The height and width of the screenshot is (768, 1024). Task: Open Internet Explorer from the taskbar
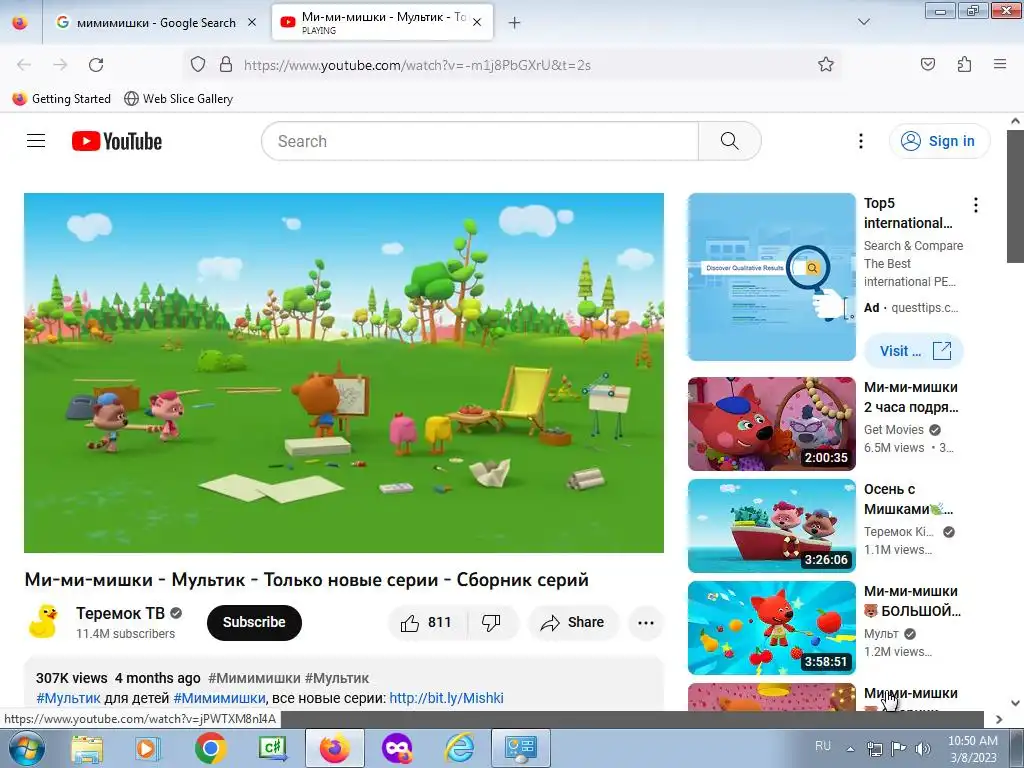coord(459,748)
